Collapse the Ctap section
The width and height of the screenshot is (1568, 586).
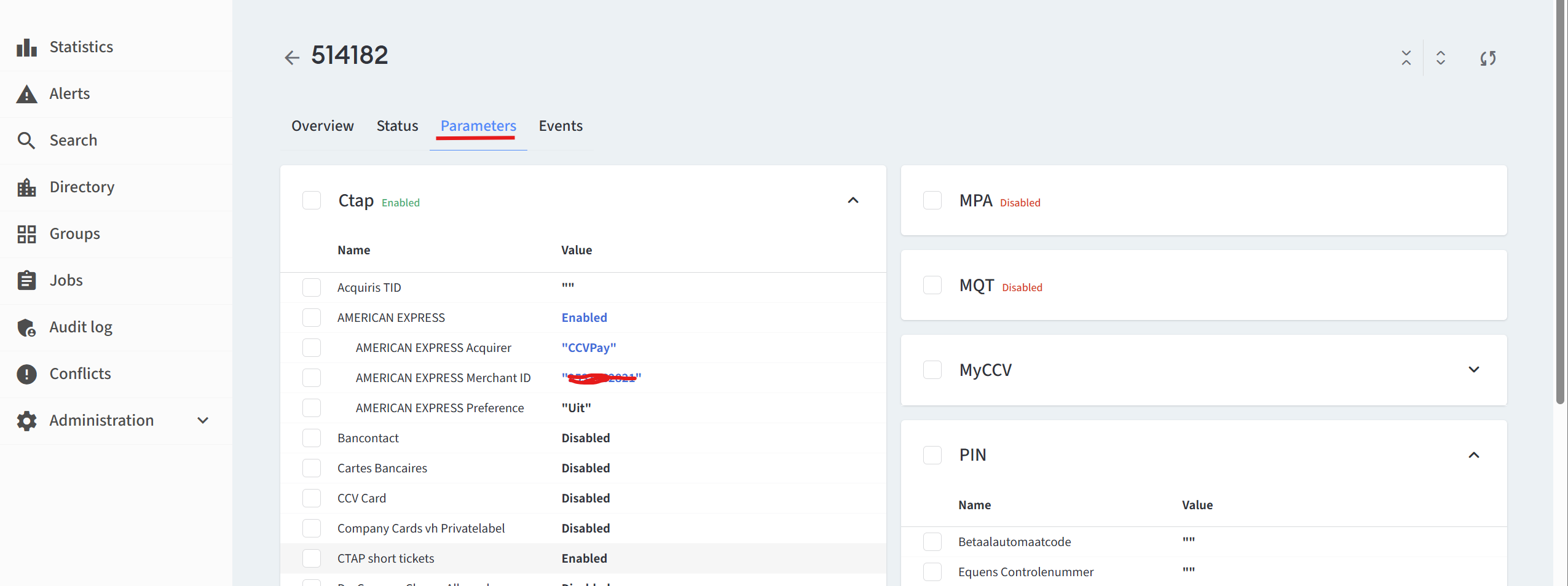tap(853, 201)
